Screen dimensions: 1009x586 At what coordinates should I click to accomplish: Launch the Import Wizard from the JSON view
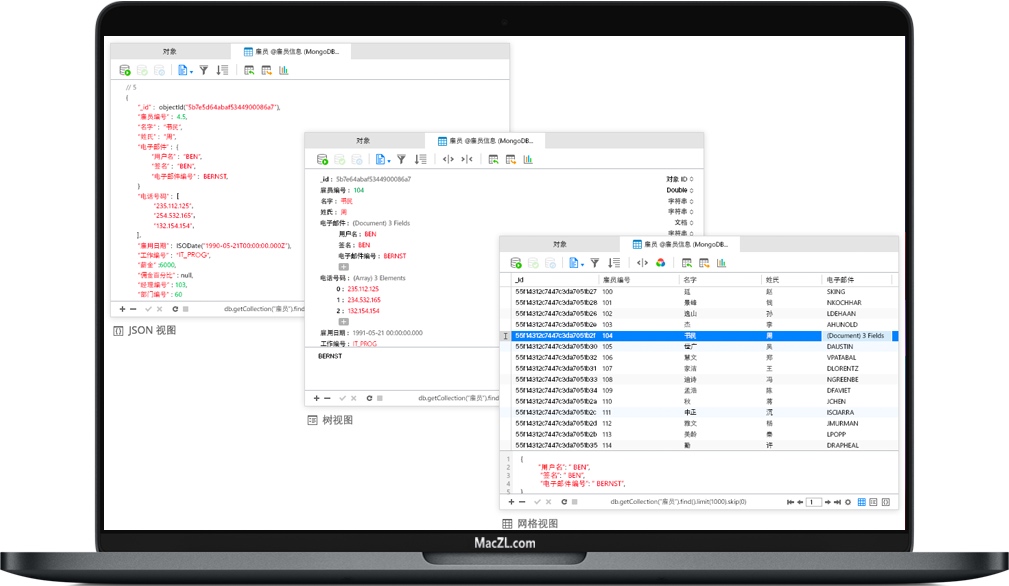tap(250, 71)
